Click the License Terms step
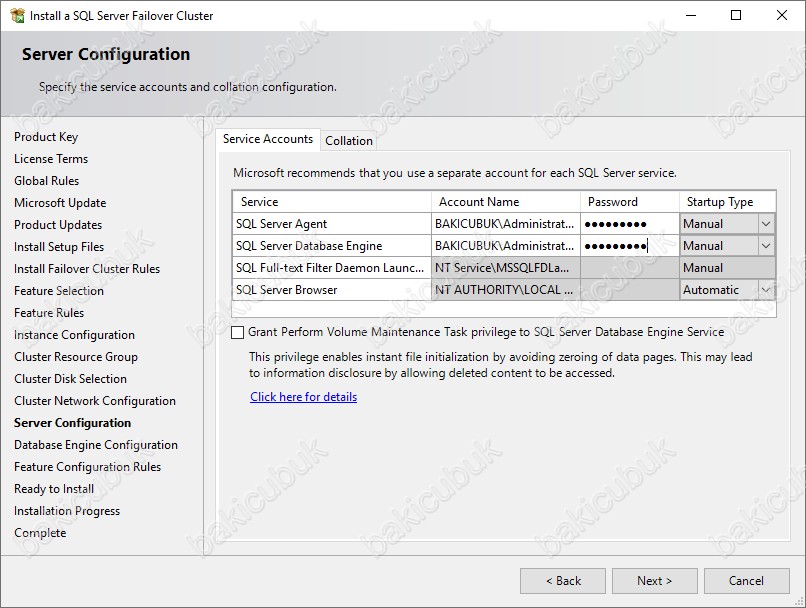Screen dimensions: 806x608 coord(51,159)
